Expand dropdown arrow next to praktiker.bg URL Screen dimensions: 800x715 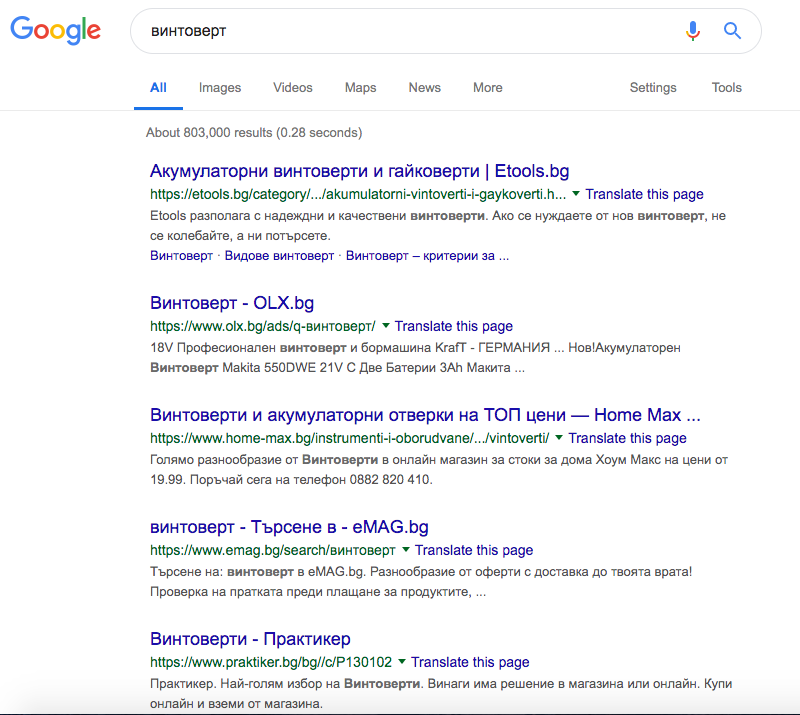click(402, 661)
